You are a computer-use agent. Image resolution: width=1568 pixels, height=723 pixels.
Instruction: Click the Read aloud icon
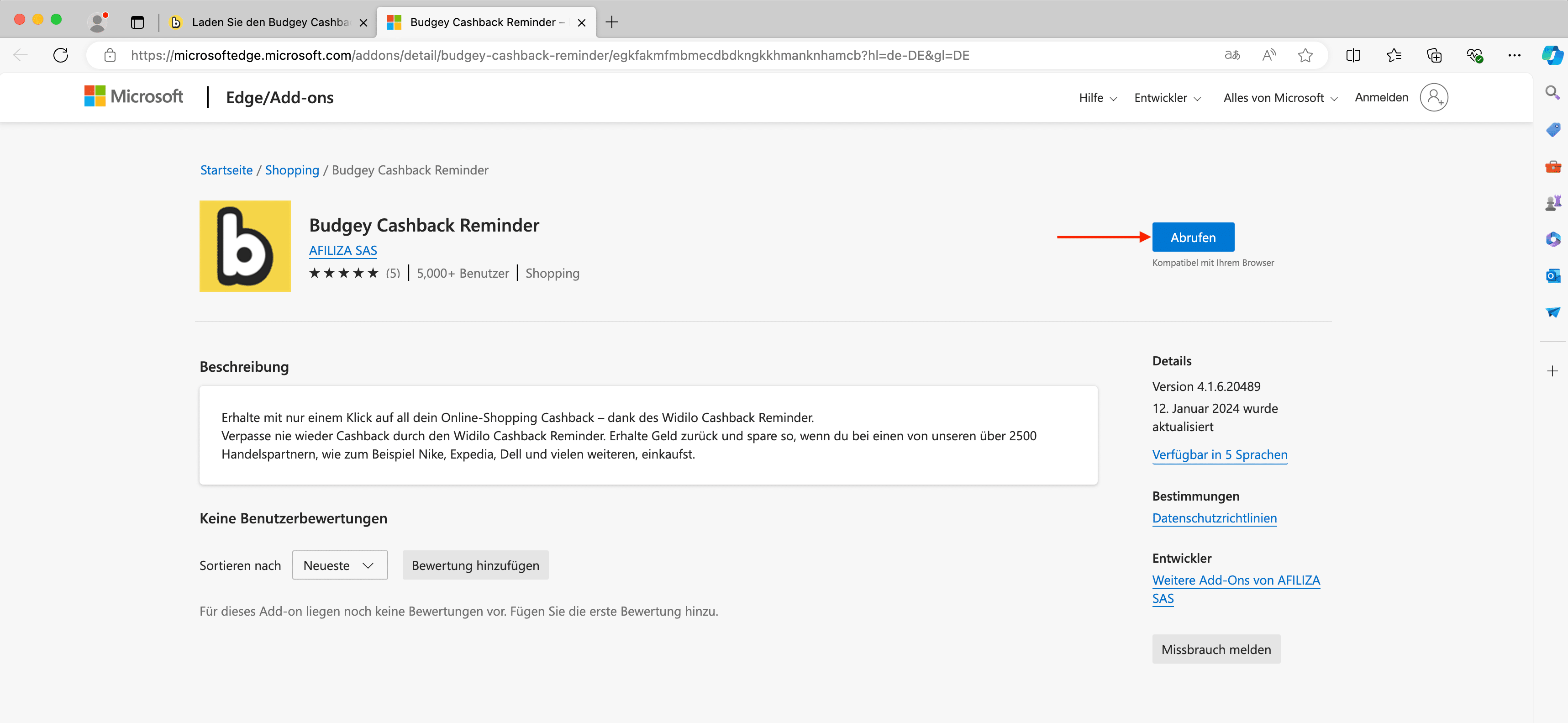click(1268, 55)
